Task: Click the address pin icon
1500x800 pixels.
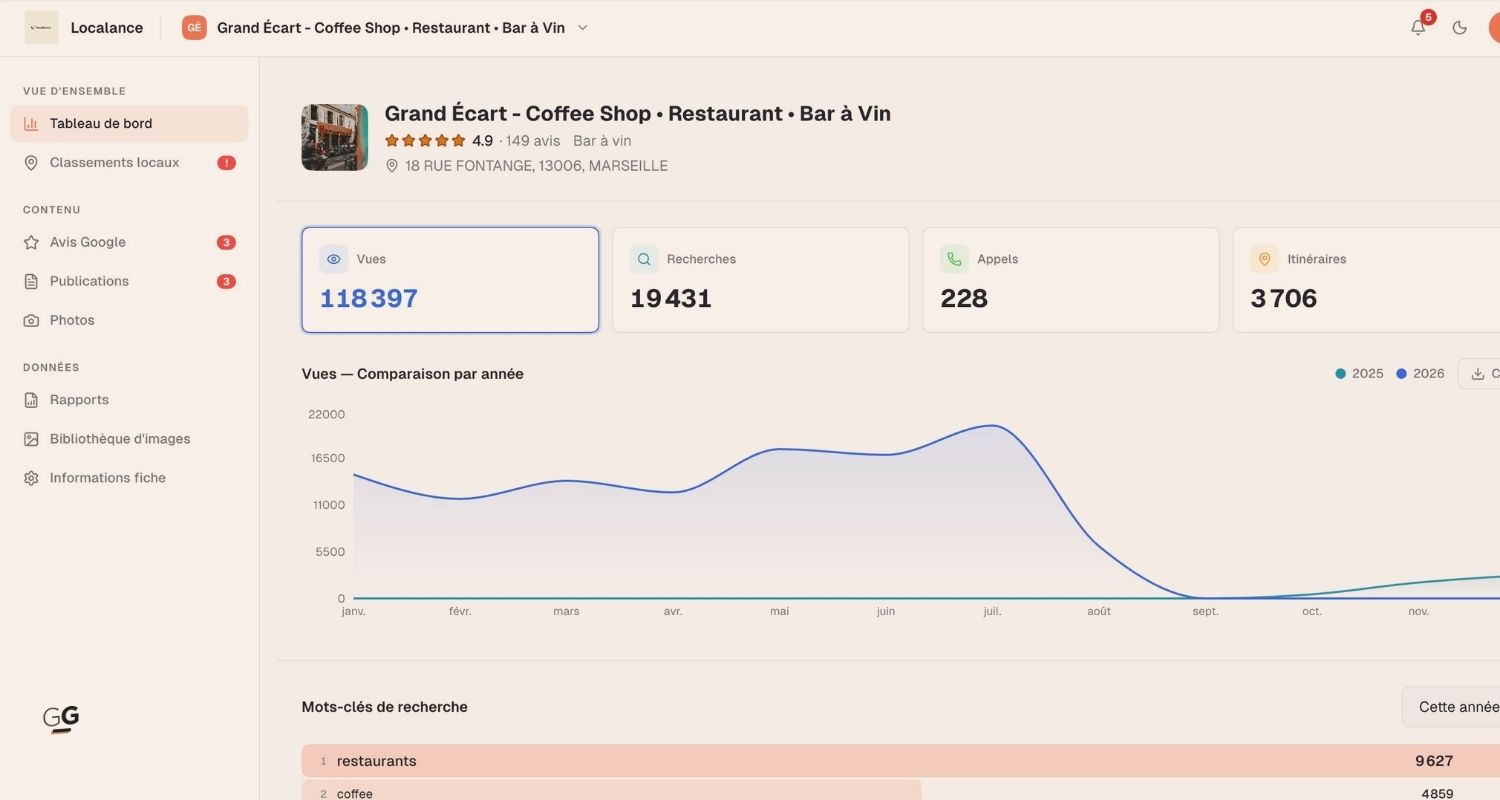Action: [x=392, y=166]
